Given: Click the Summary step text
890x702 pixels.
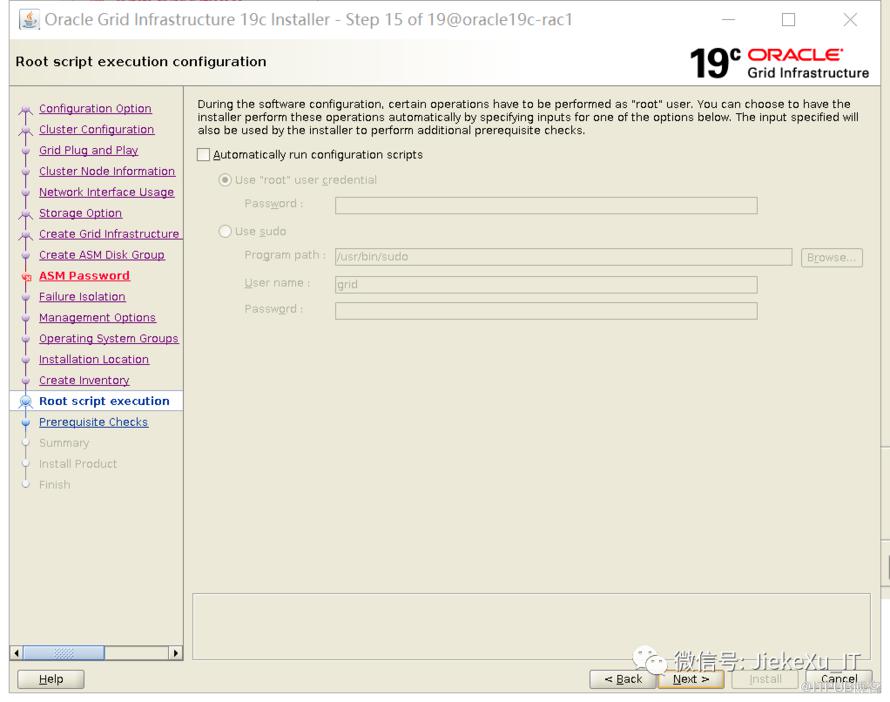Looking at the screenshot, I should click(x=64, y=443).
